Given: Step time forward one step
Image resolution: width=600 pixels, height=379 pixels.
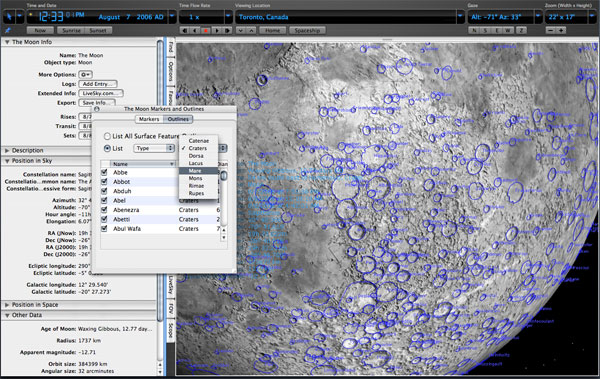Looking at the screenshot, I should (227, 31).
